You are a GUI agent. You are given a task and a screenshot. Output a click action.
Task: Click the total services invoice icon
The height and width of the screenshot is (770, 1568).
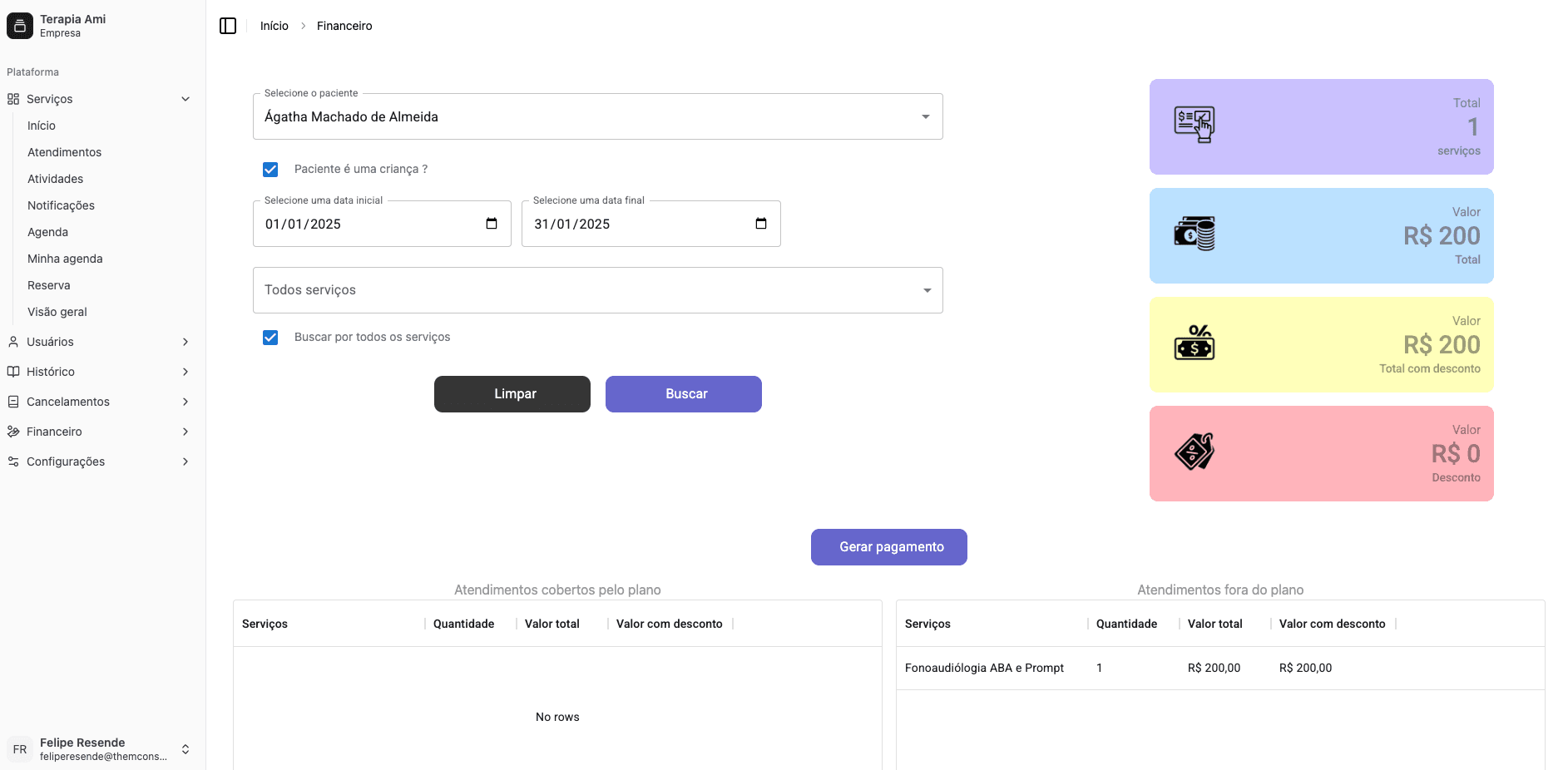pos(1194,126)
